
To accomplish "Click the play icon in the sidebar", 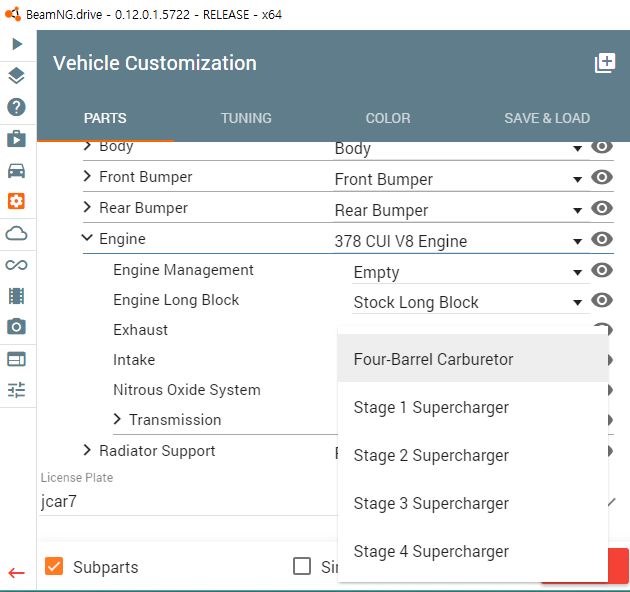I will point(17,44).
